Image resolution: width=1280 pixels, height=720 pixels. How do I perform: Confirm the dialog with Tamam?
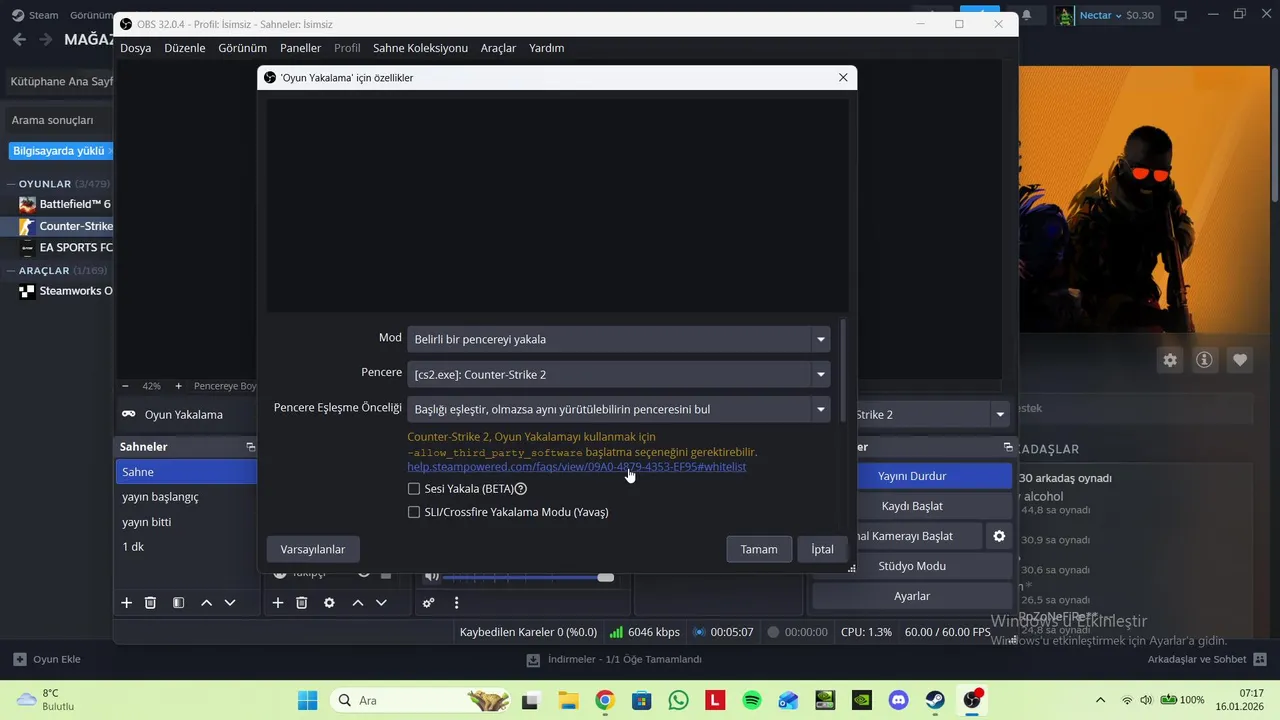(759, 549)
